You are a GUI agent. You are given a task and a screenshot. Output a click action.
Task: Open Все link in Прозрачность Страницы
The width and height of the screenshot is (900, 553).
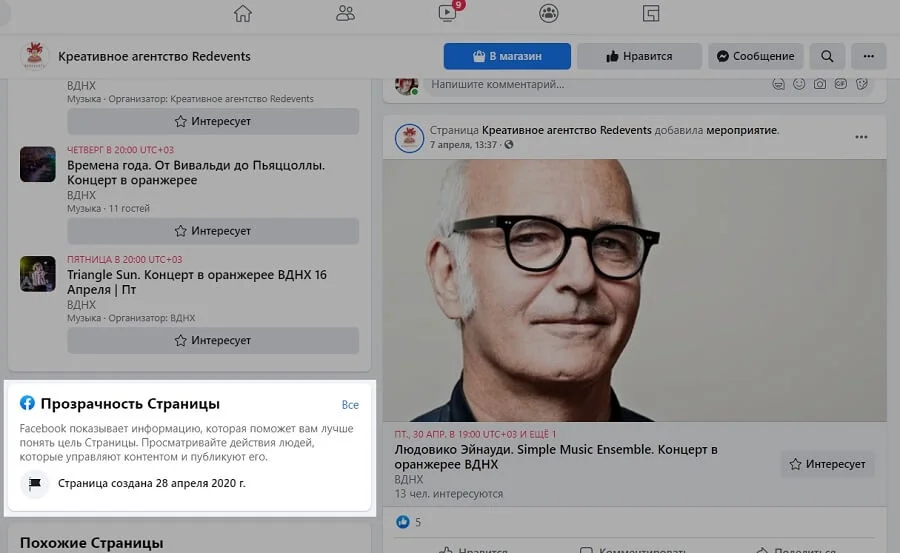(350, 405)
